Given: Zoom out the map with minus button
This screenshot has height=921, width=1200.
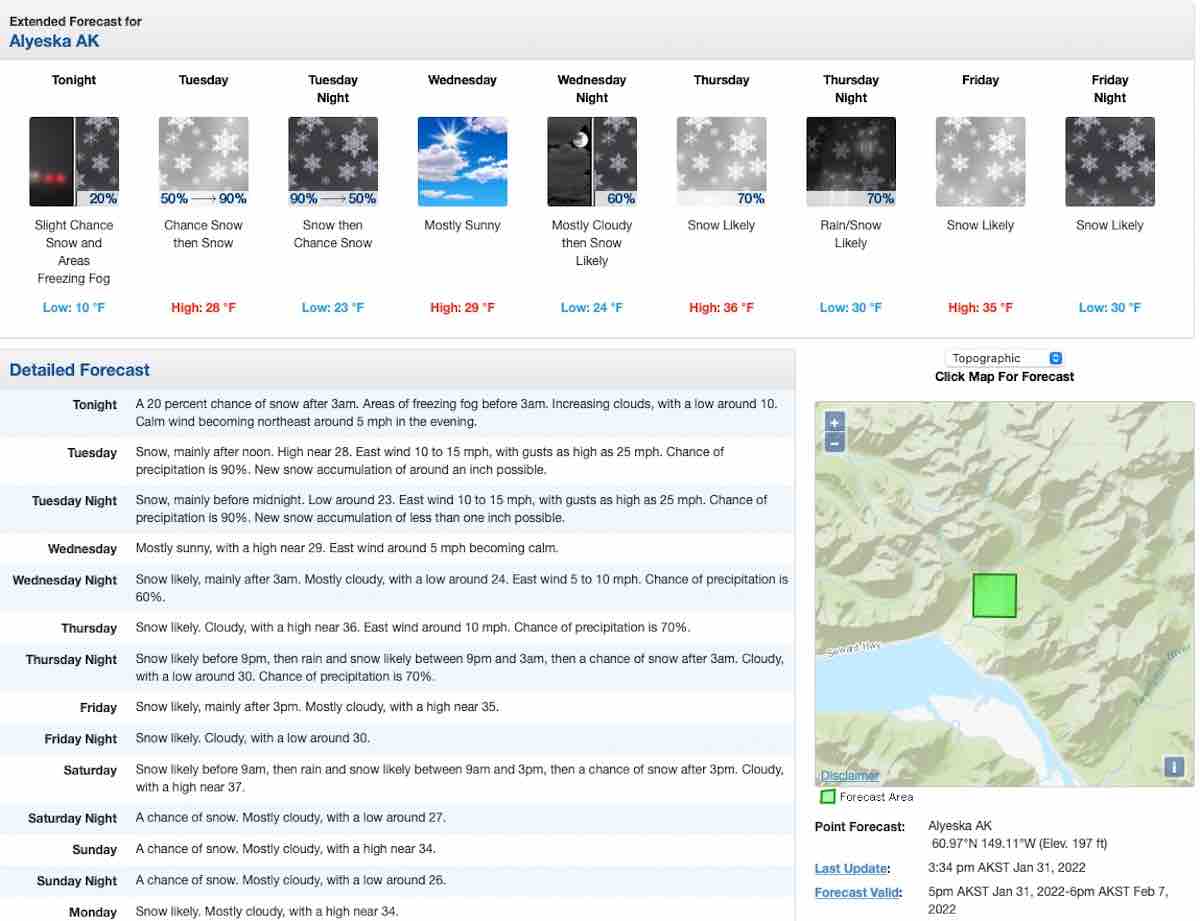Looking at the screenshot, I should [835, 442].
